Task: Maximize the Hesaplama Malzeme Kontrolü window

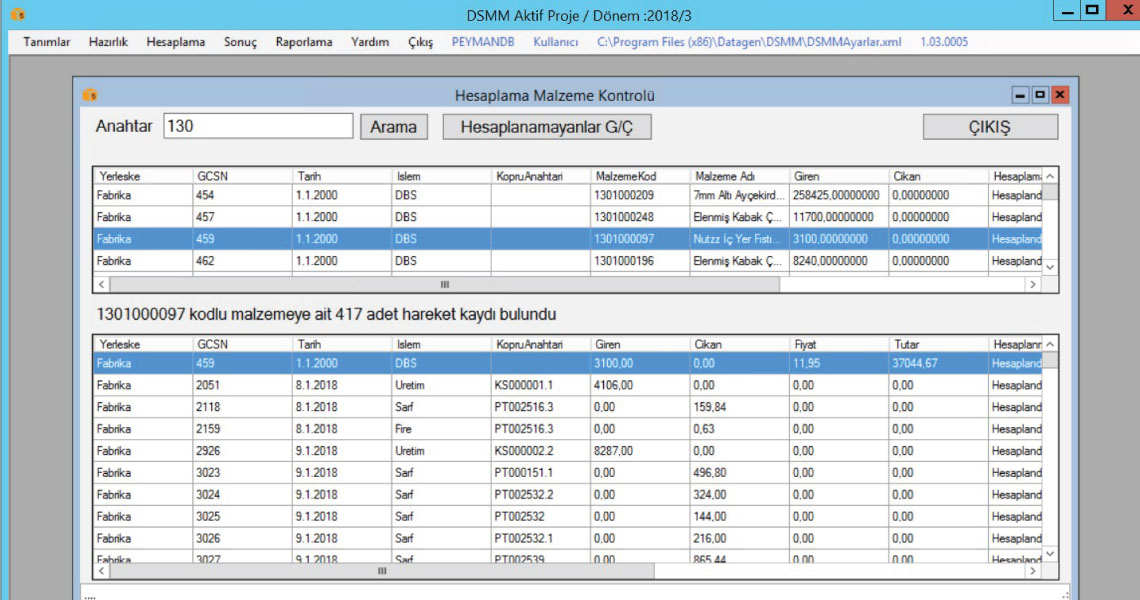Action: 1040,95
